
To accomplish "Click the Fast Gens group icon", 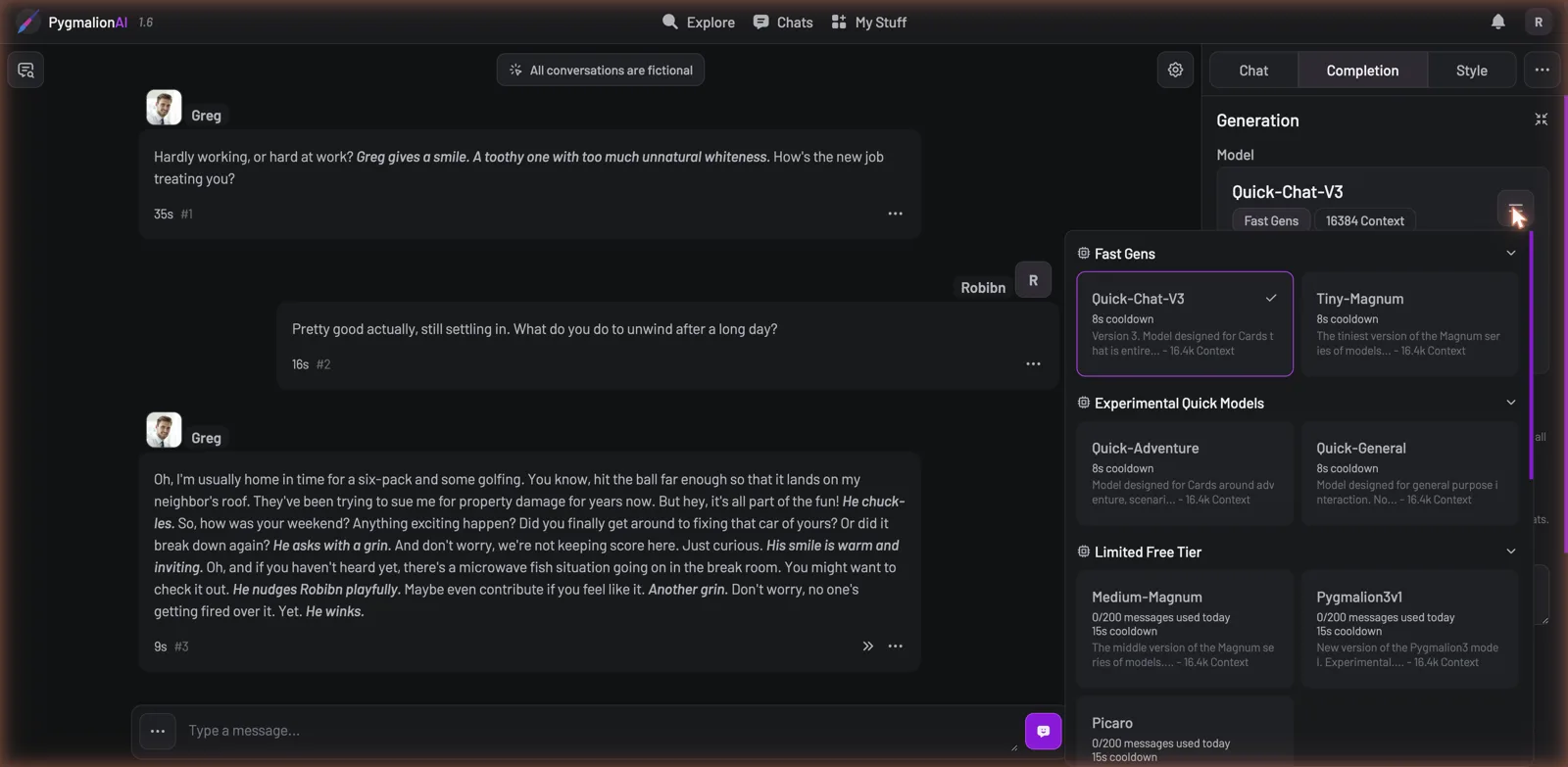I will click(1083, 253).
